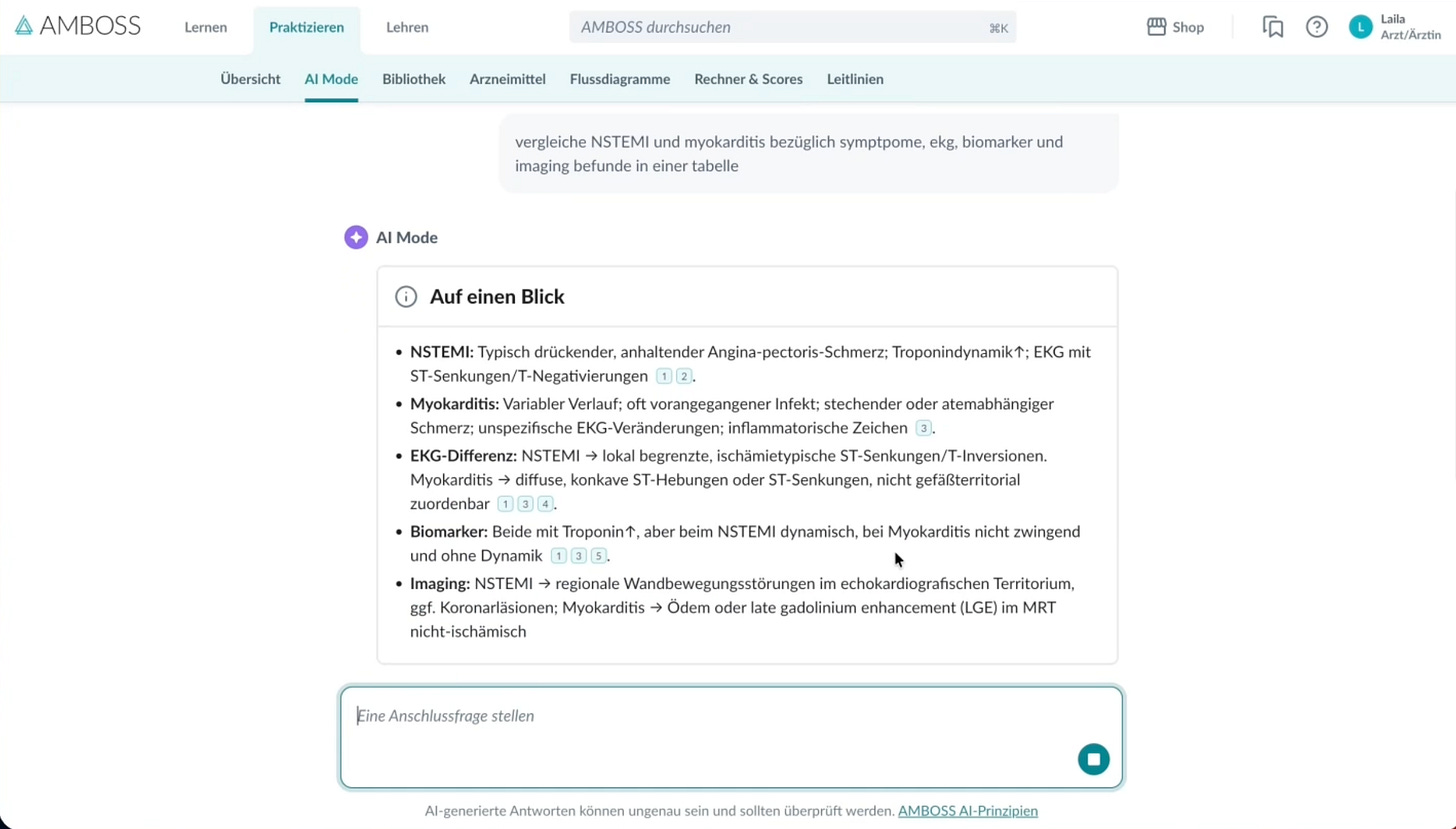Open the bookmarks icon in header

1273,27
